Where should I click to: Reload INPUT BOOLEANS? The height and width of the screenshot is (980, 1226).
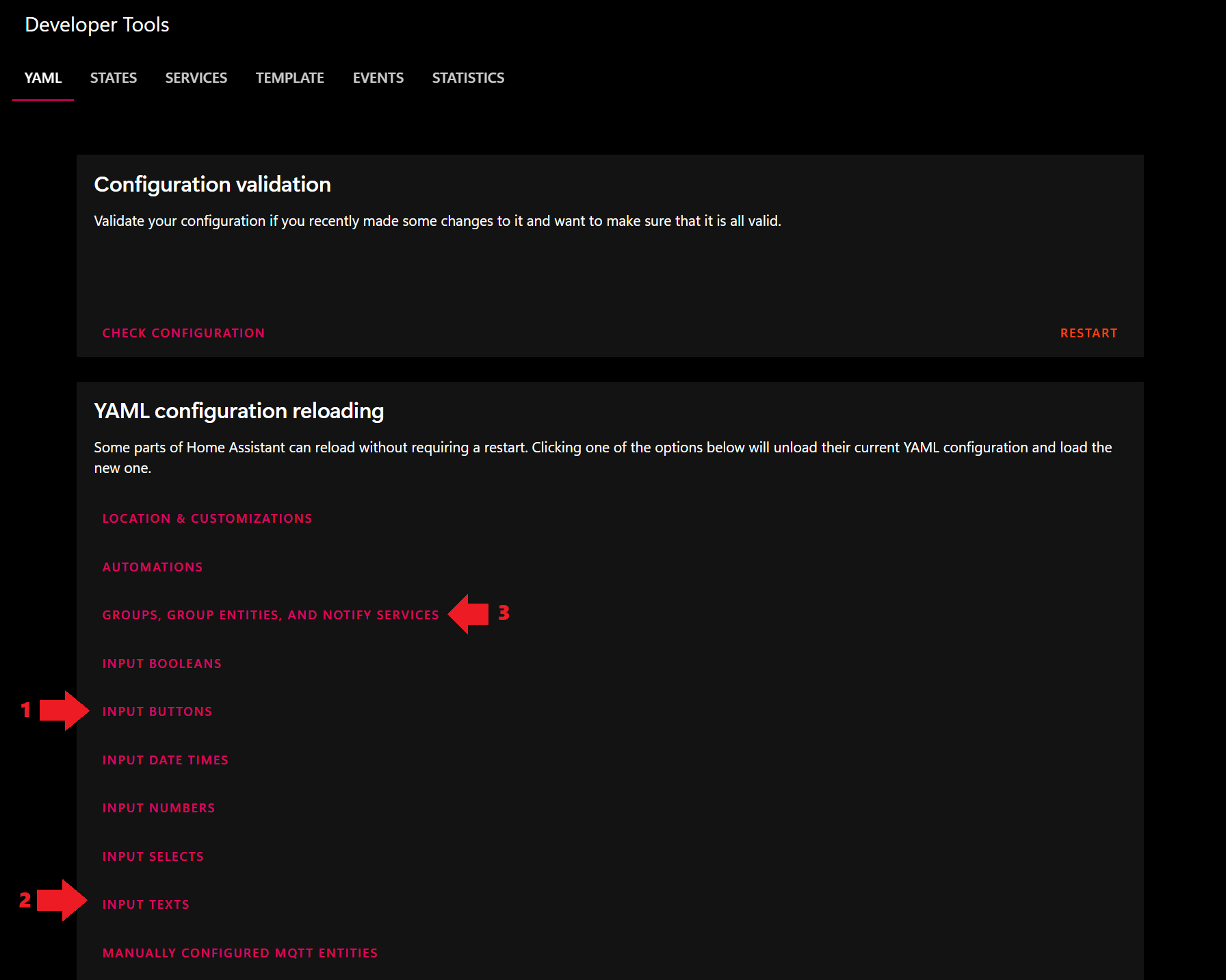point(162,664)
